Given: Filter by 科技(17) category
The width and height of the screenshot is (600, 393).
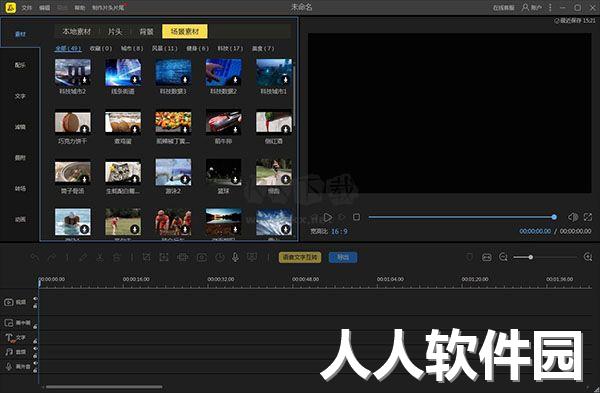Looking at the screenshot, I should tap(230, 48).
